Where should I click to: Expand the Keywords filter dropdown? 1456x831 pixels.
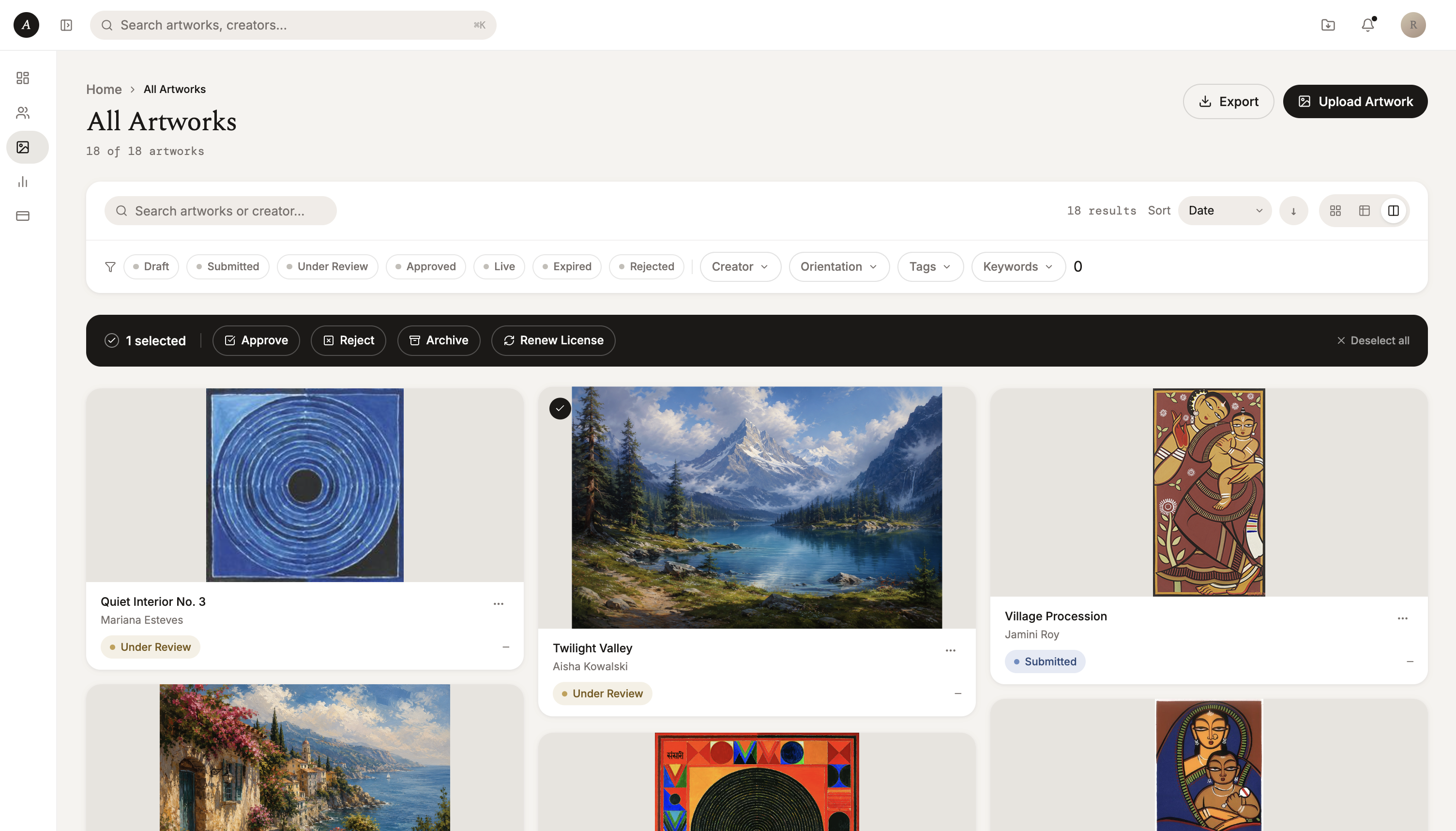[1018, 266]
